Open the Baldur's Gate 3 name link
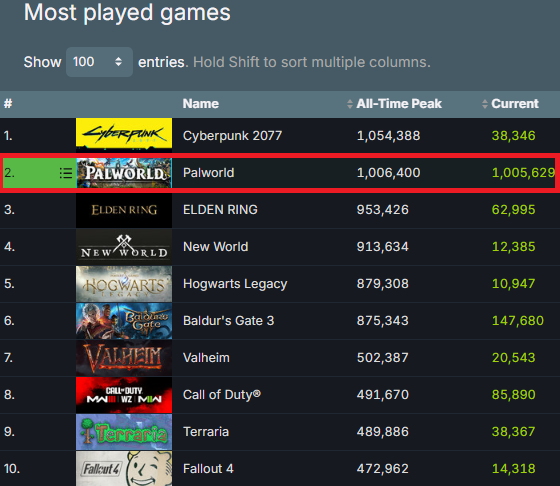The image size is (560, 486). tap(229, 321)
